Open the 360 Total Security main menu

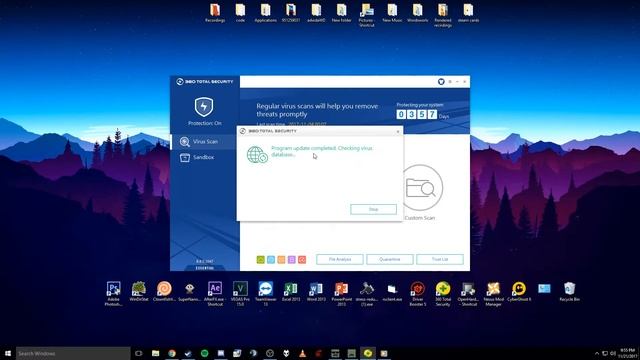[x=450, y=82]
